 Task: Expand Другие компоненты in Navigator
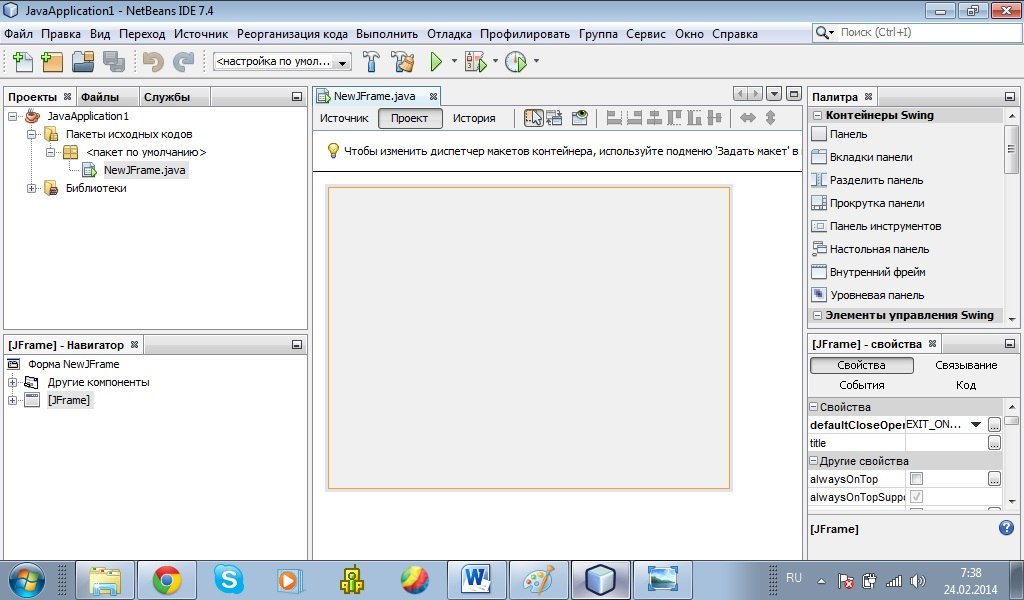coord(12,382)
